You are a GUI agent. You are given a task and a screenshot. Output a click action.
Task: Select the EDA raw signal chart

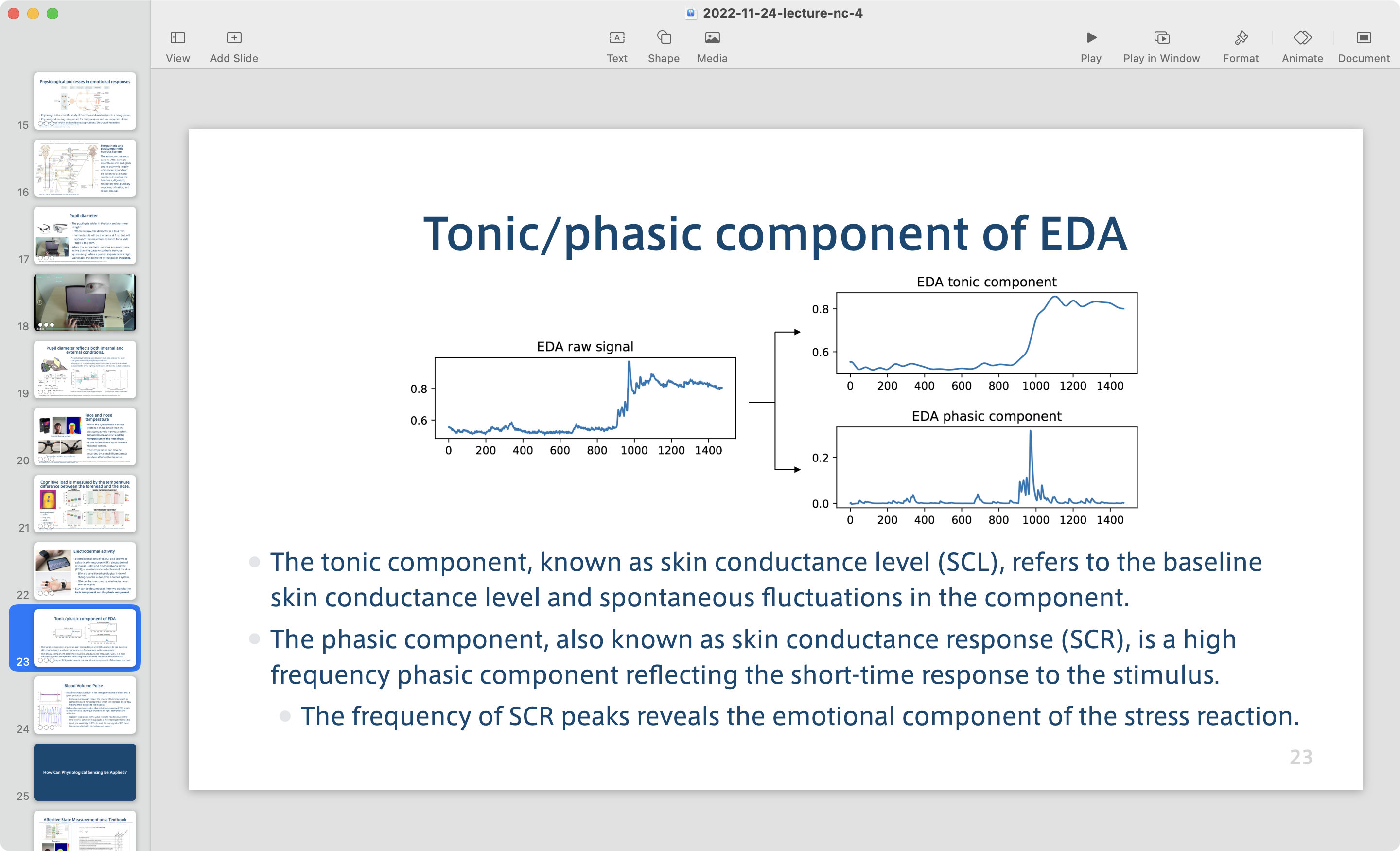pos(585,397)
